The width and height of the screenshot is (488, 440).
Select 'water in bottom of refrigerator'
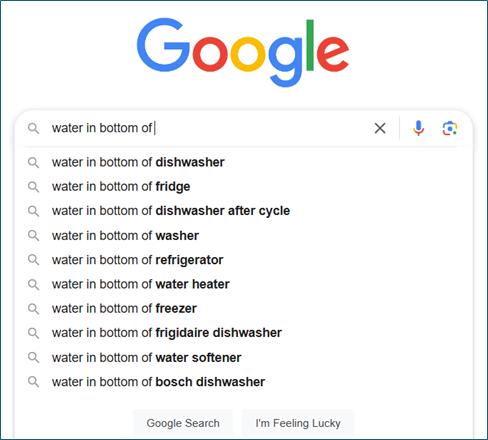coord(244,260)
